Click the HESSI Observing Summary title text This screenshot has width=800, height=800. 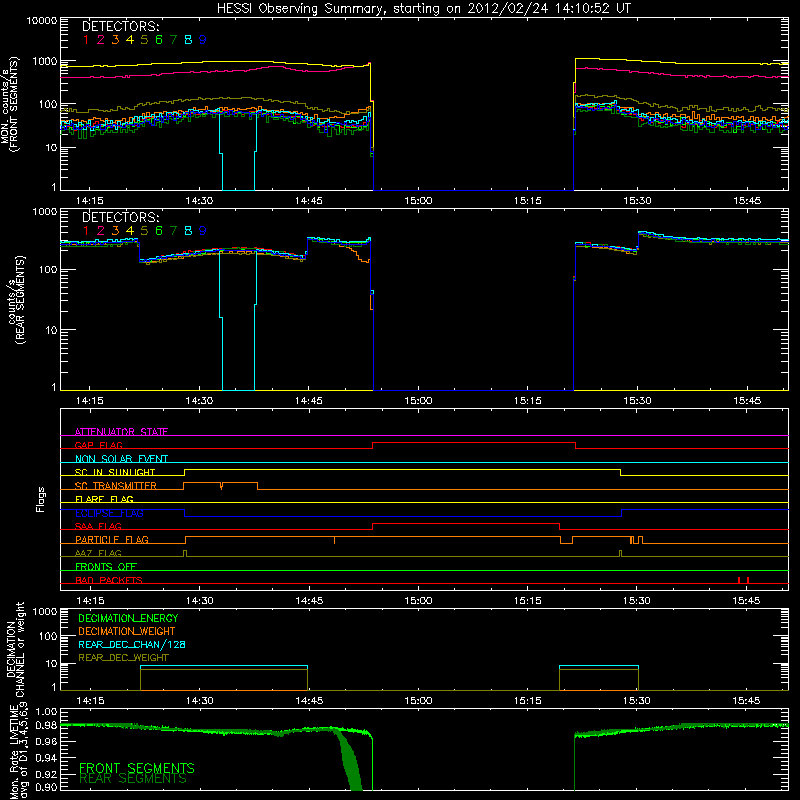pyautogui.click(x=423, y=9)
